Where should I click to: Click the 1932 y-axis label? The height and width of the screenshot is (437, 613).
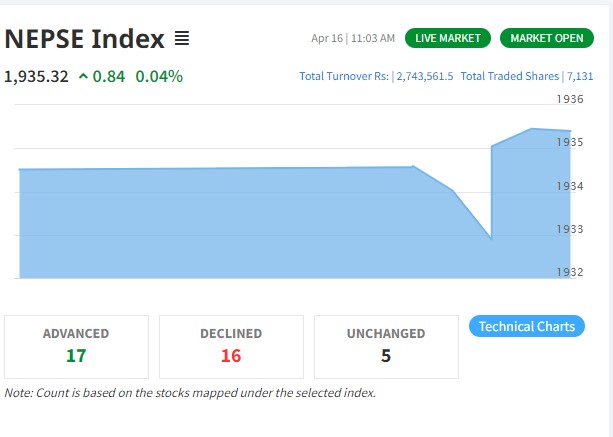570,272
